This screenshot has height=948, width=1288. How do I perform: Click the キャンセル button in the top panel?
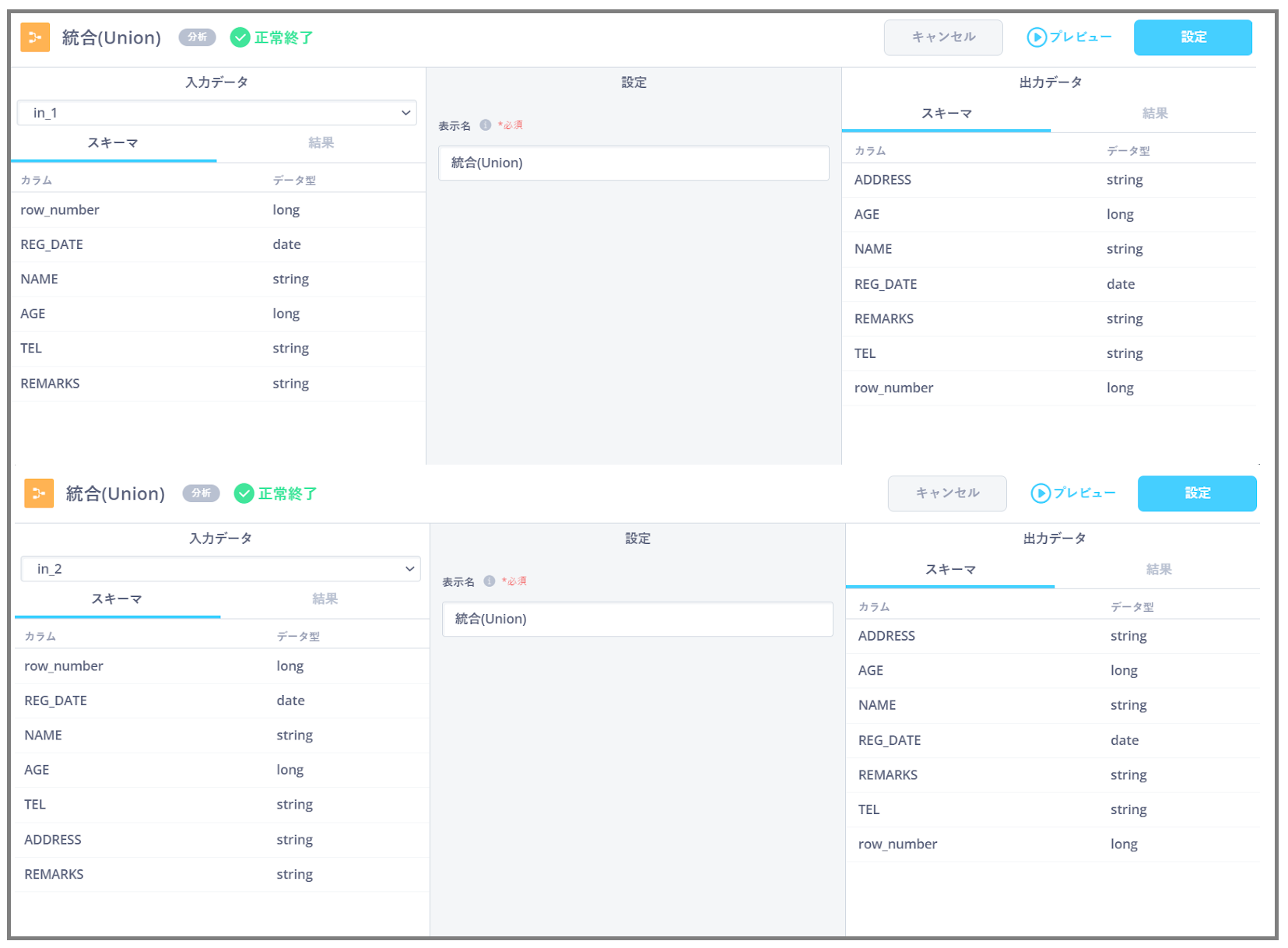pyautogui.click(x=943, y=37)
